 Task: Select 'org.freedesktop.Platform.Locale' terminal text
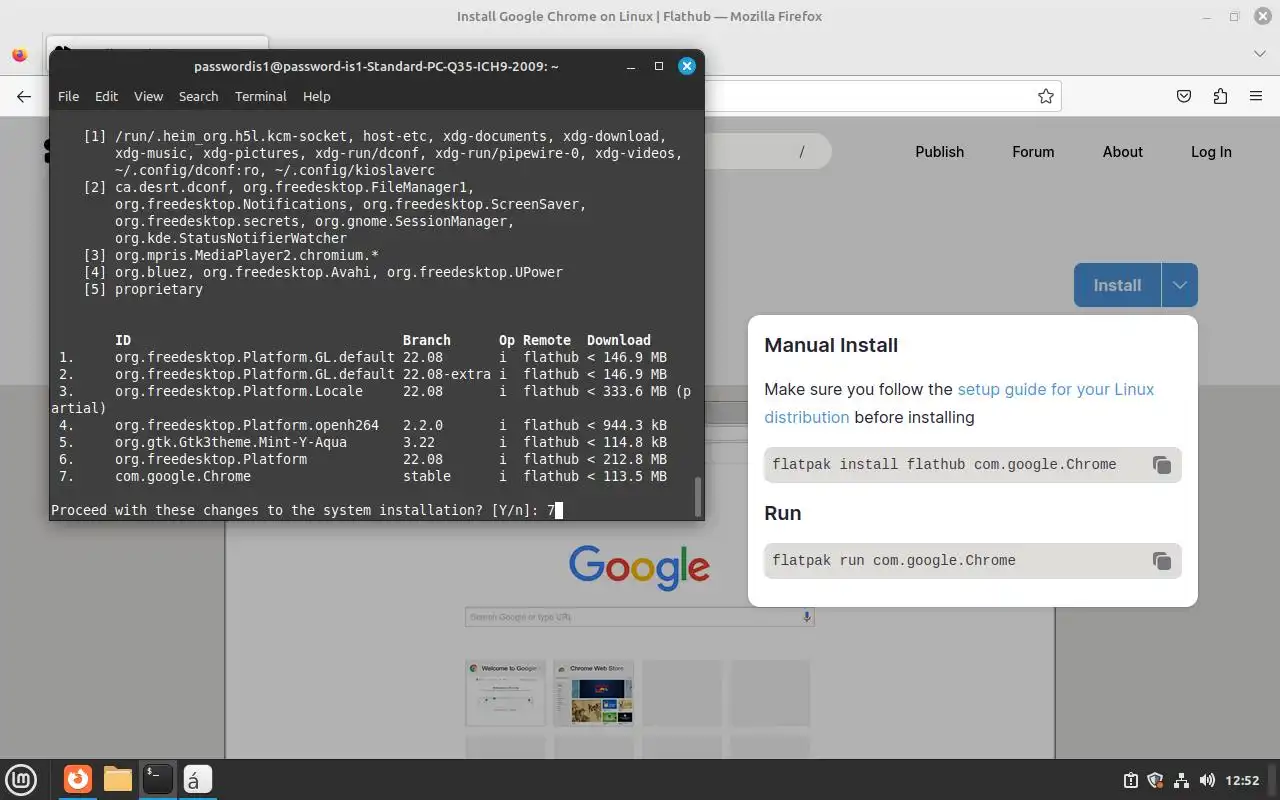click(239, 391)
